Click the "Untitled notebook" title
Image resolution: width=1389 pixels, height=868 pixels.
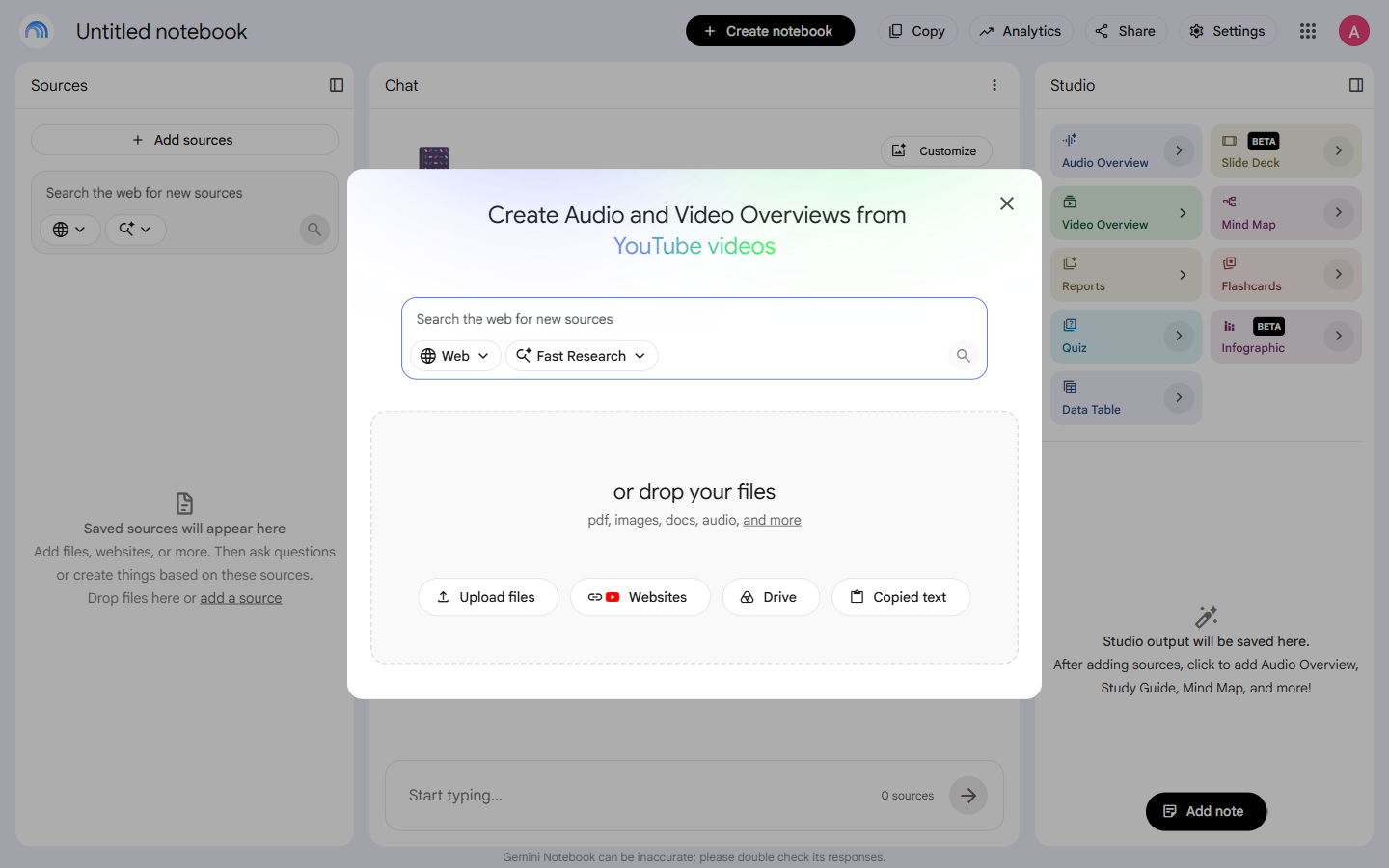(x=162, y=31)
